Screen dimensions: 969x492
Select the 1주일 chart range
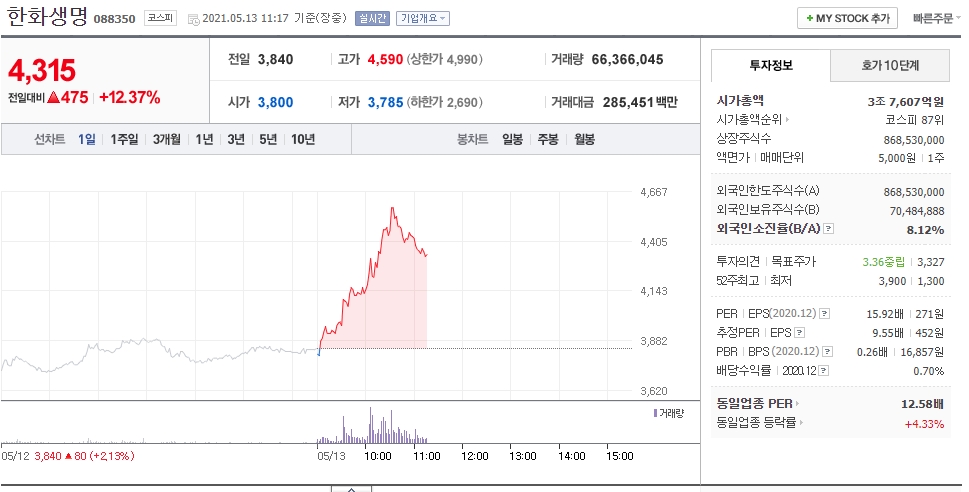click(124, 139)
